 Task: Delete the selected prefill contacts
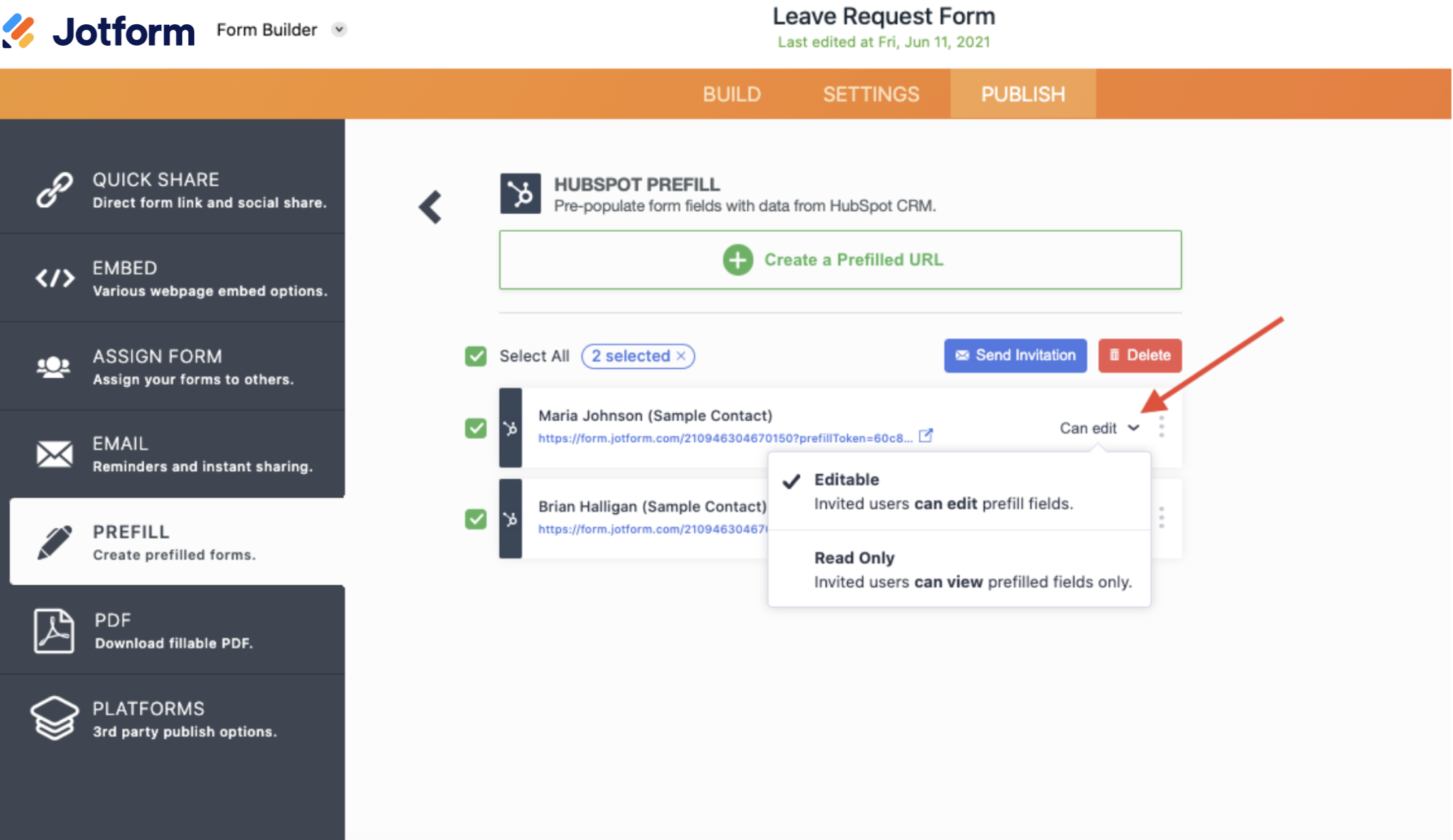coord(1139,355)
